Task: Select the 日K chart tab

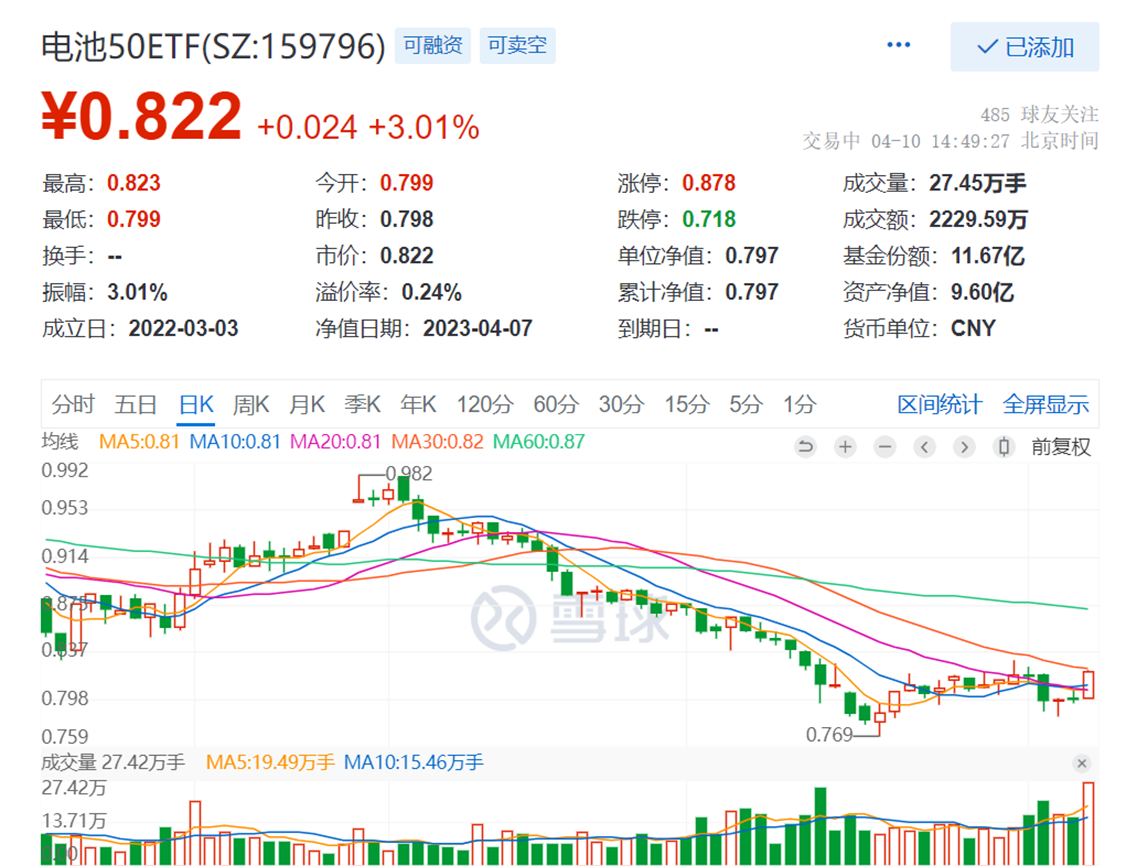Action: pos(196,404)
